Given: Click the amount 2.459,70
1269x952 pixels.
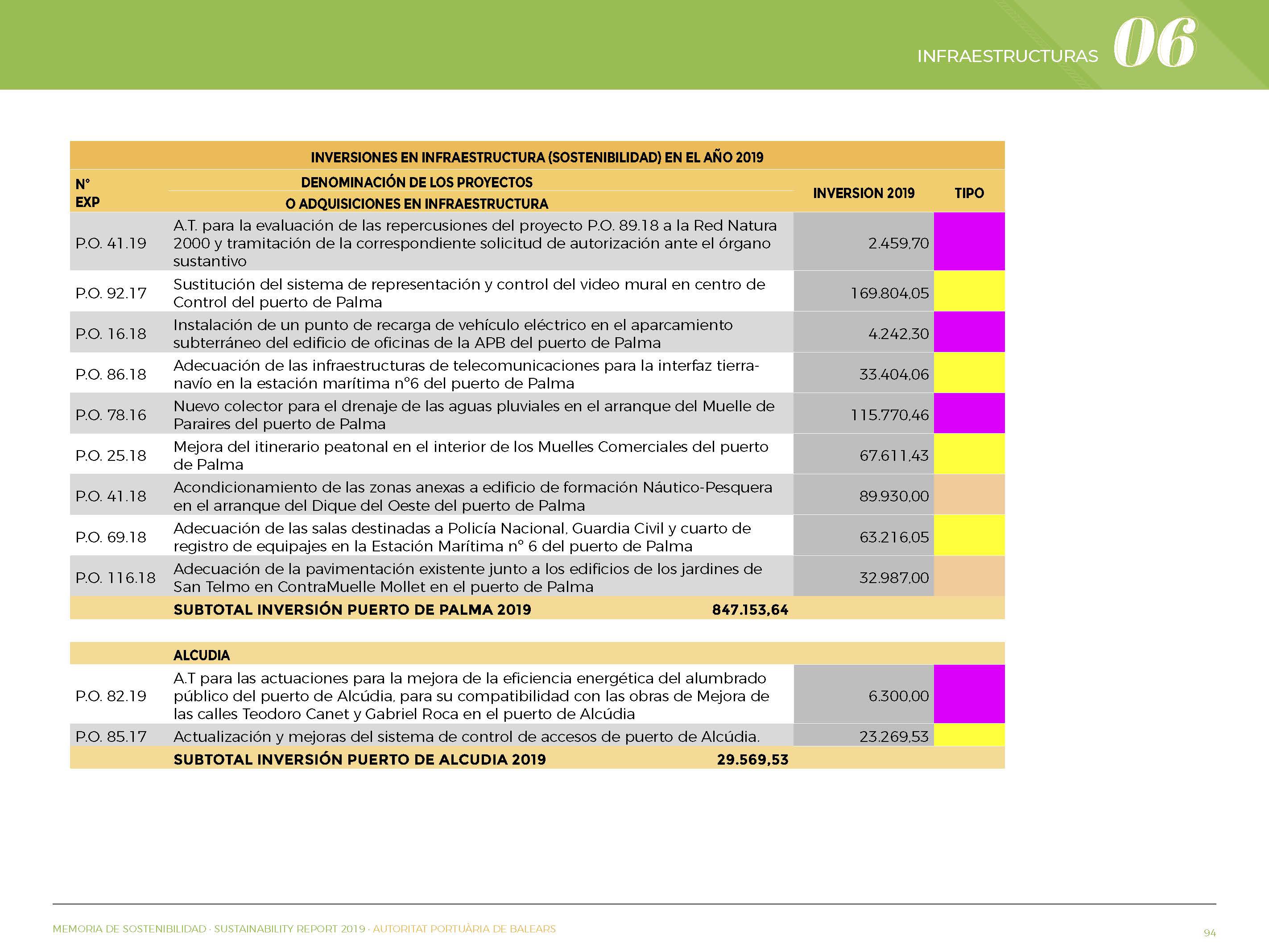Looking at the screenshot, I should (x=898, y=243).
